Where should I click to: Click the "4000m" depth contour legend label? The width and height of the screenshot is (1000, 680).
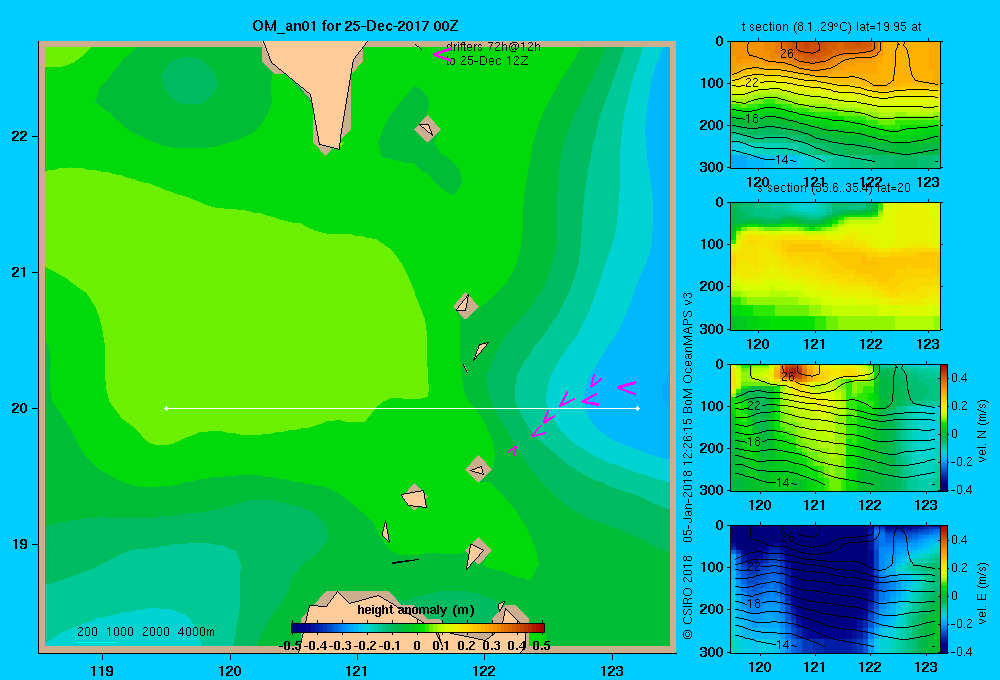click(196, 632)
